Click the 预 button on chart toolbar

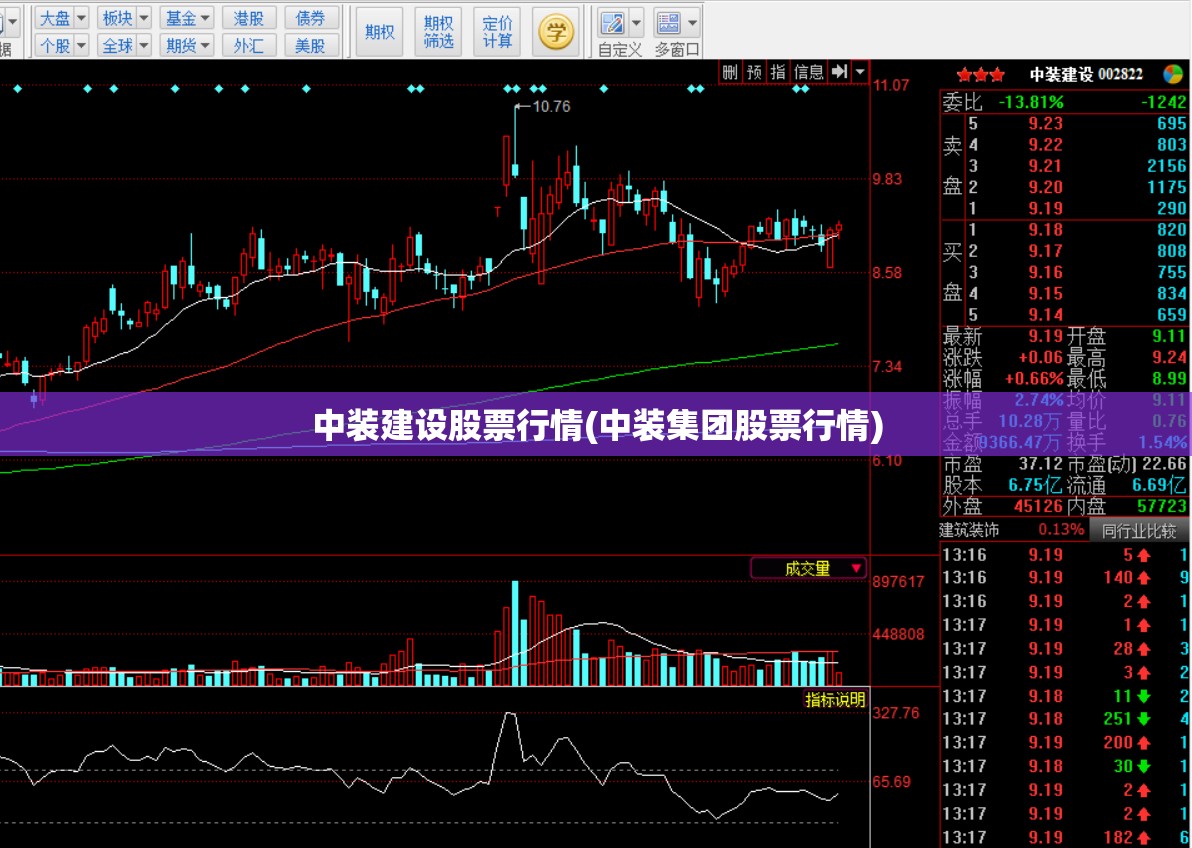754,72
